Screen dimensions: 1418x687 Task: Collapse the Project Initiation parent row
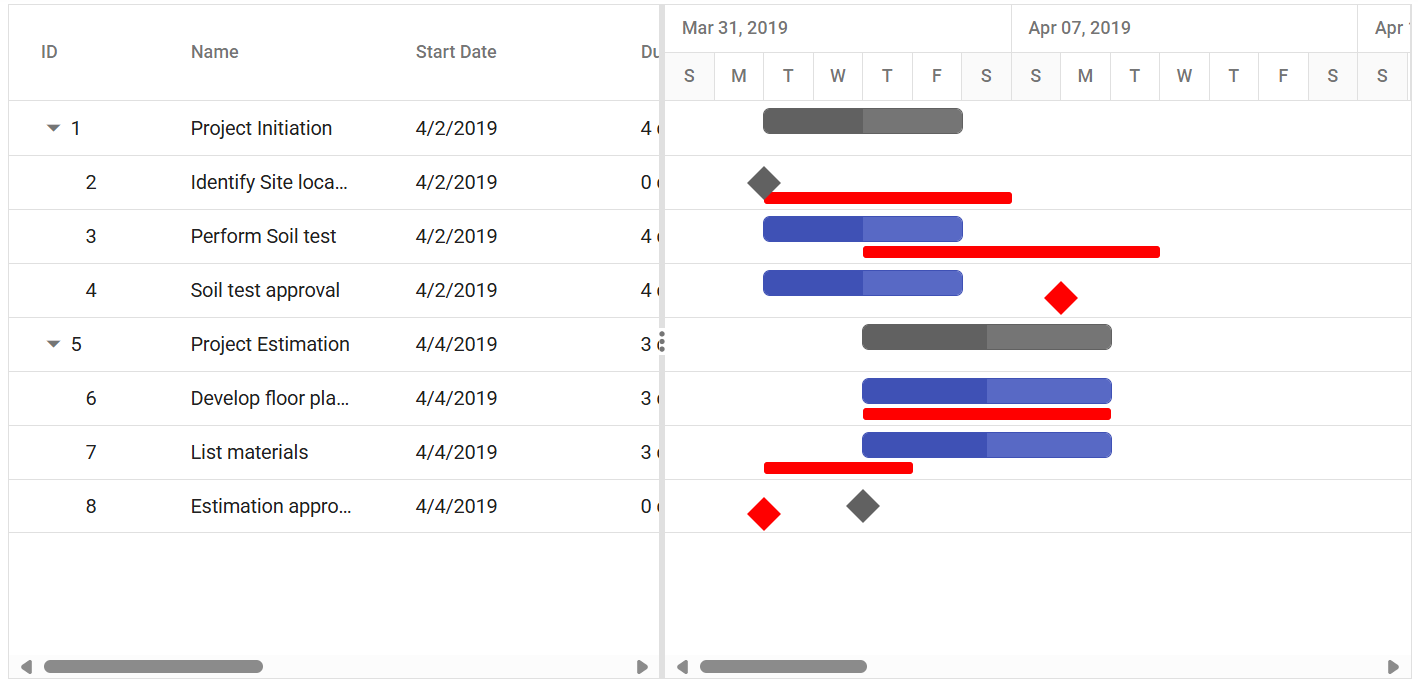tap(54, 128)
